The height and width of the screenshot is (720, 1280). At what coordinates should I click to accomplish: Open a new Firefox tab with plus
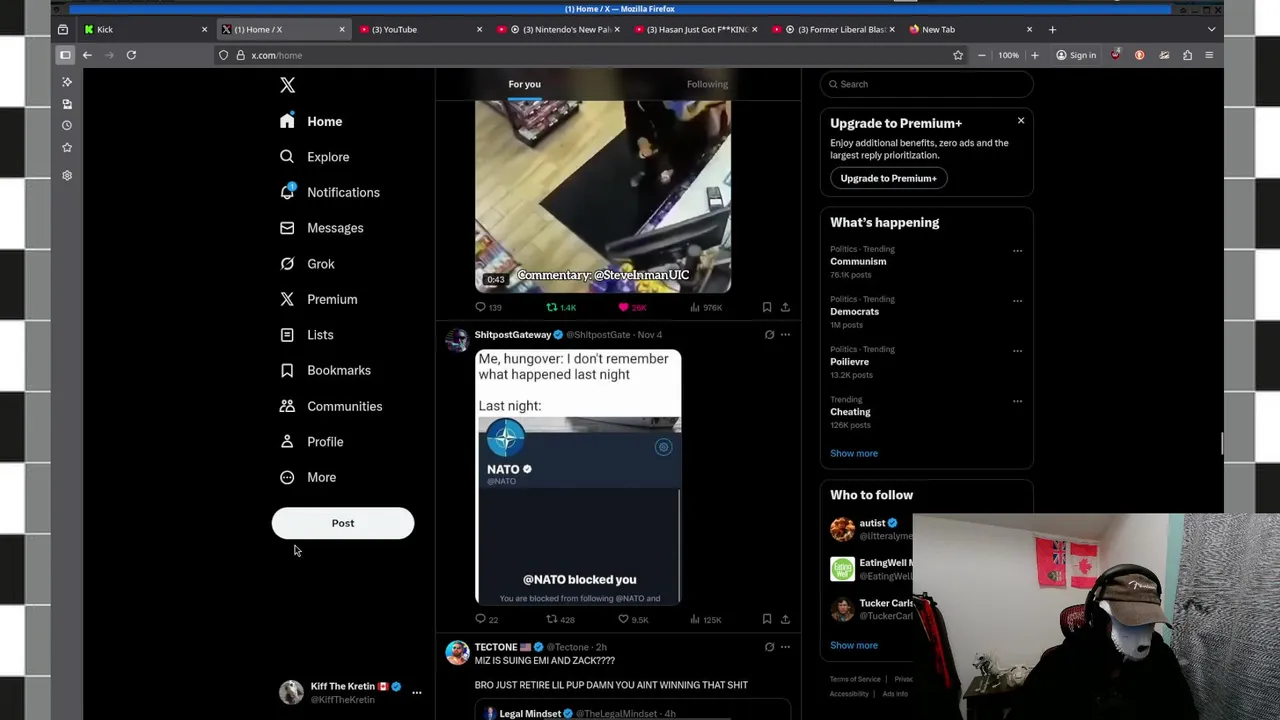pyautogui.click(x=1052, y=29)
